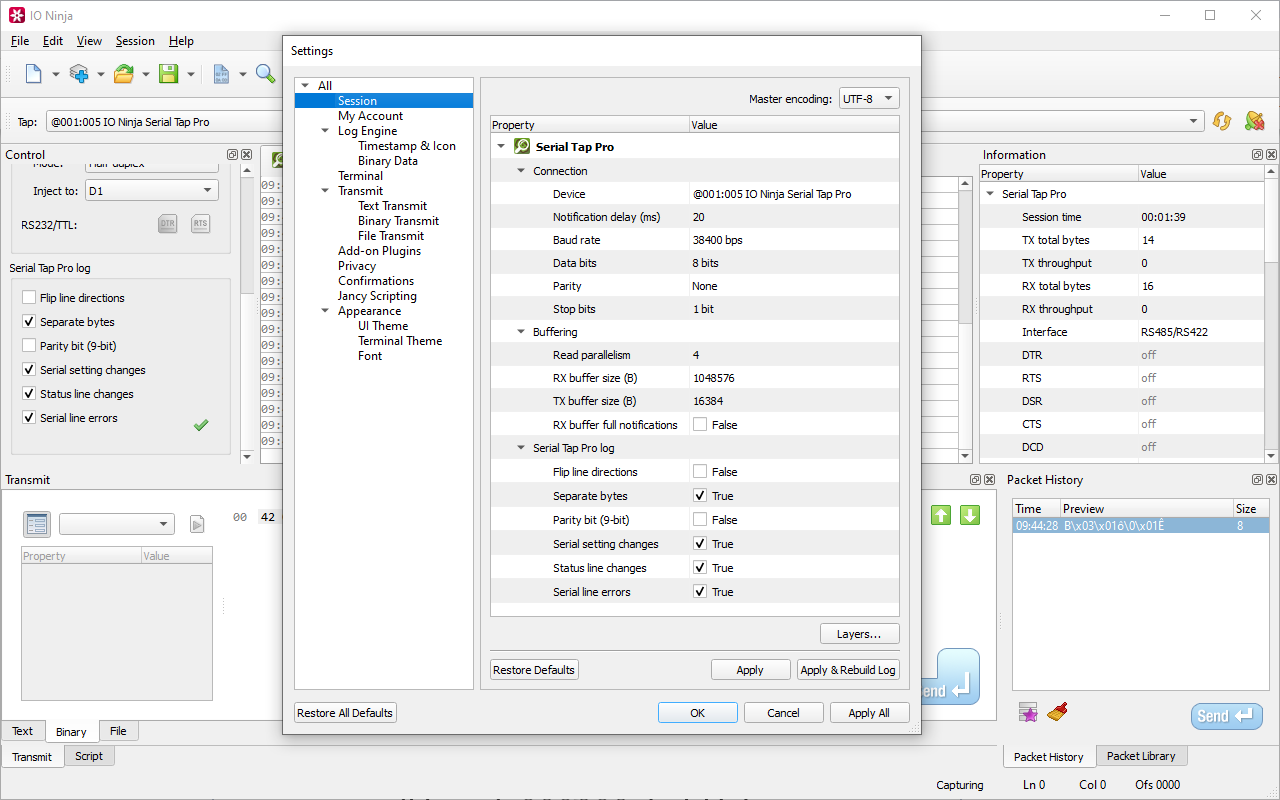The height and width of the screenshot is (800, 1280).
Task: Toggle Separate bytes checkbox in Control panel
Action: pyautogui.click(x=29, y=322)
